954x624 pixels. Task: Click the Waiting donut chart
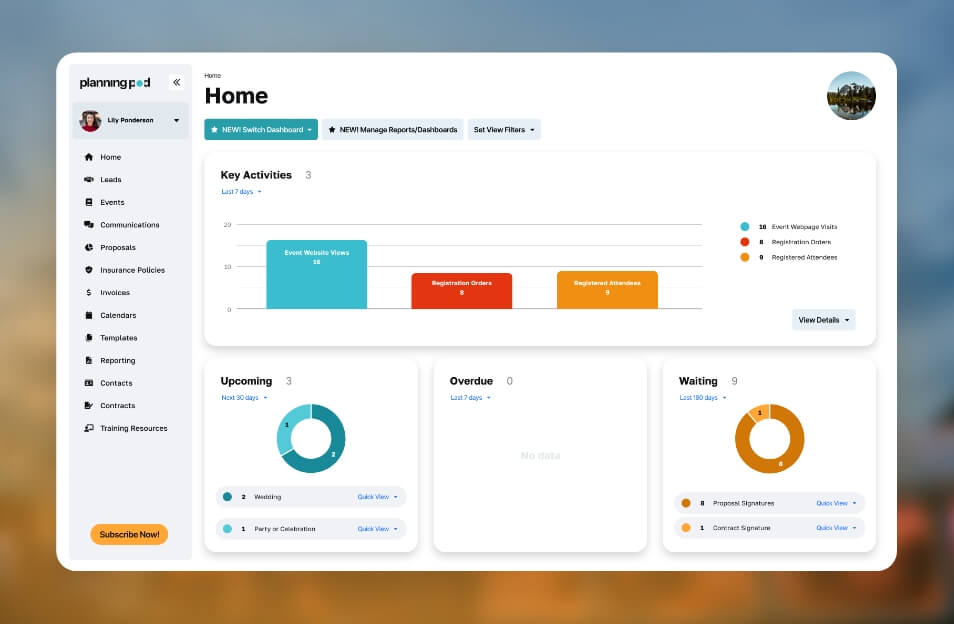tap(769, 439)
